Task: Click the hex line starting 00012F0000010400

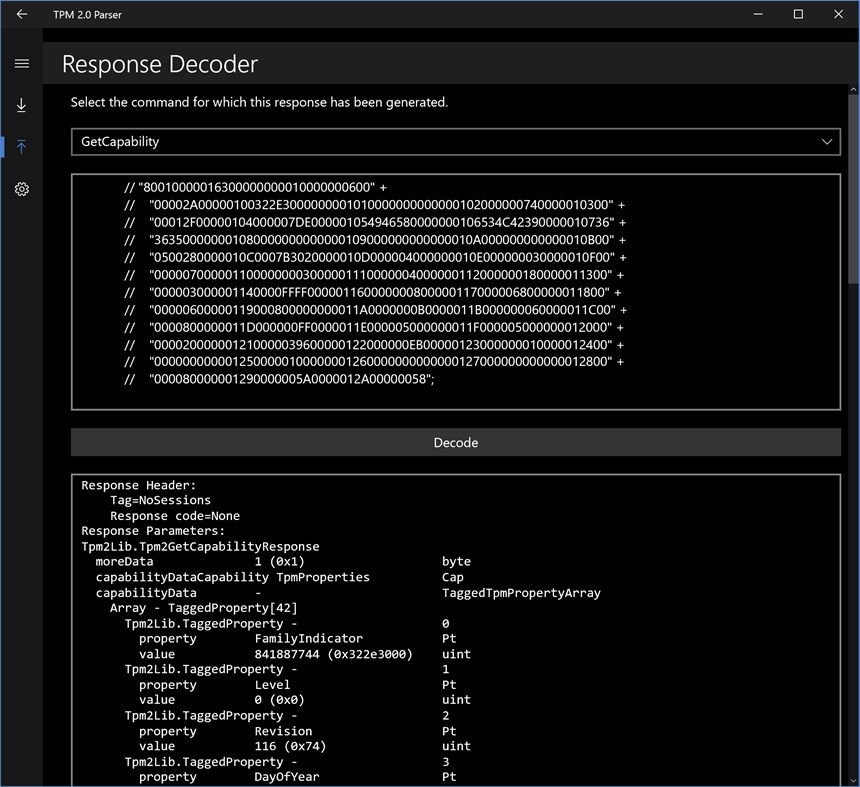Action: click(x=375, y=223)
